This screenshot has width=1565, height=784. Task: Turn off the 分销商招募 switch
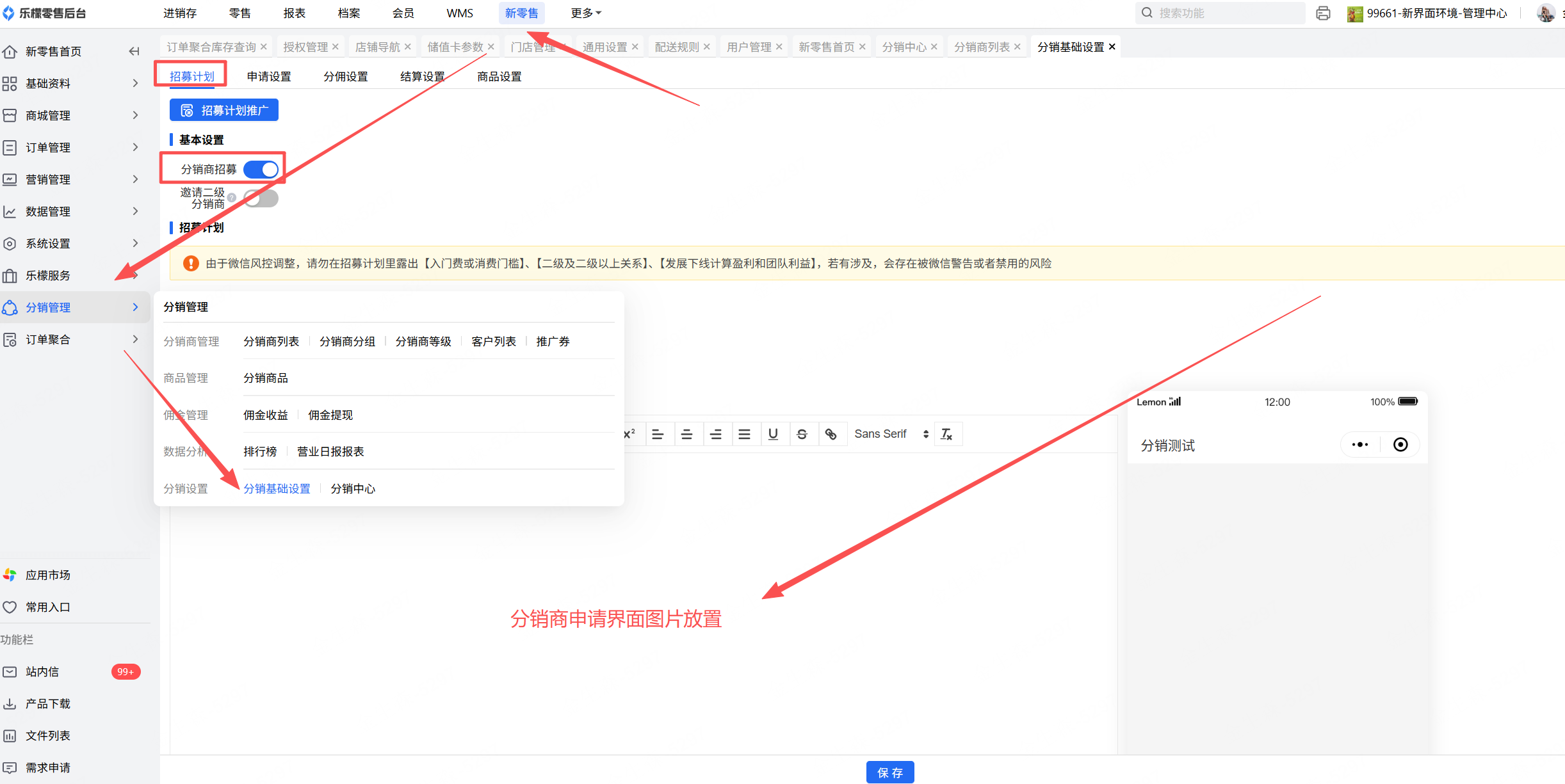click(261, 169)
